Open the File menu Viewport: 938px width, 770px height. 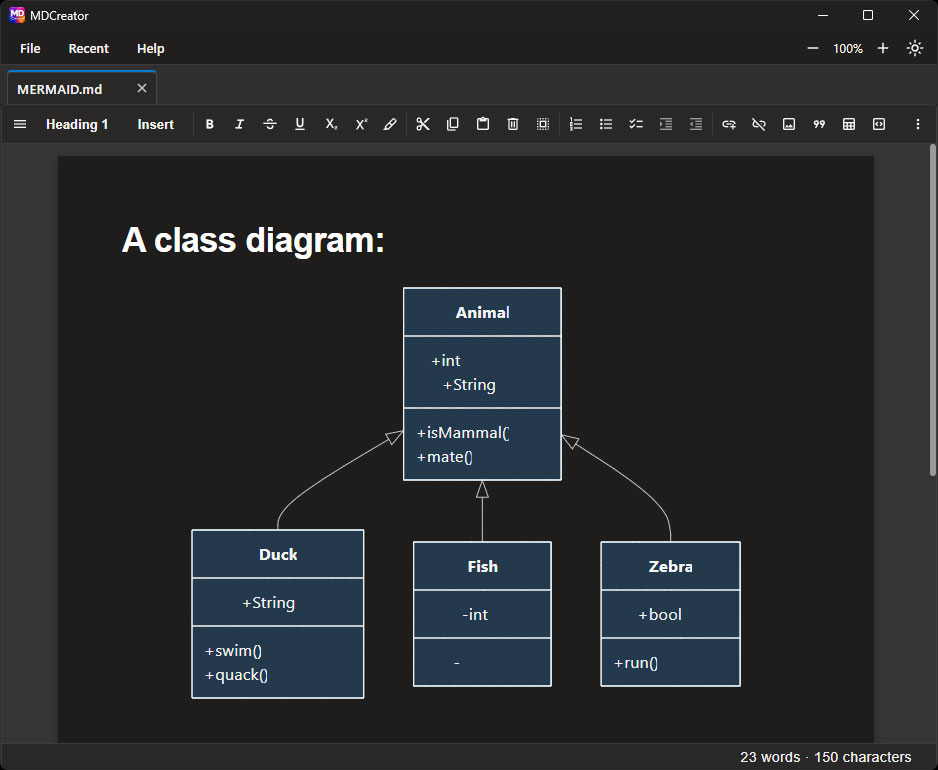pos(30,48)
